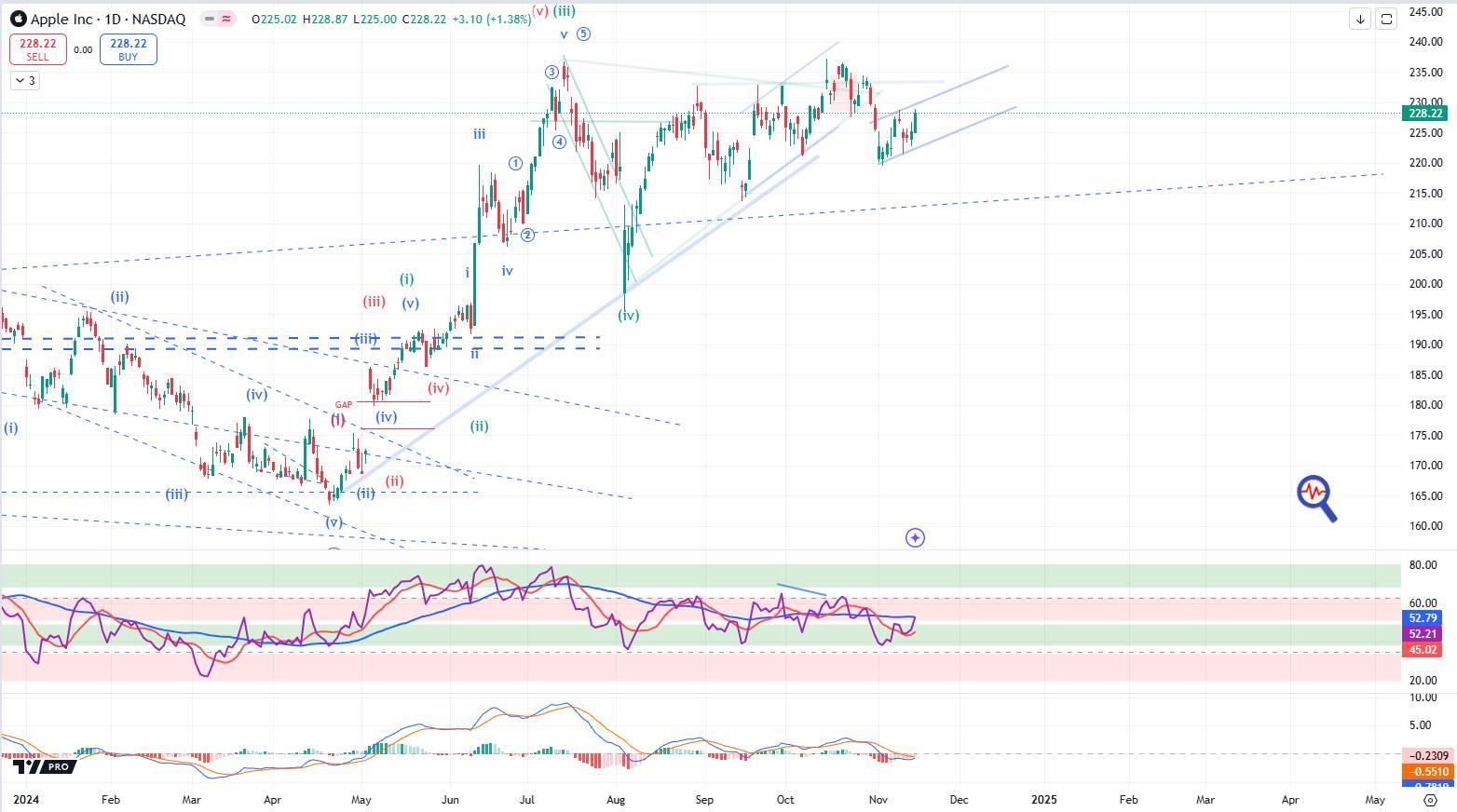Select the circled 5 wave label
Screen dimensions: 1457x812
coord(583,34)
